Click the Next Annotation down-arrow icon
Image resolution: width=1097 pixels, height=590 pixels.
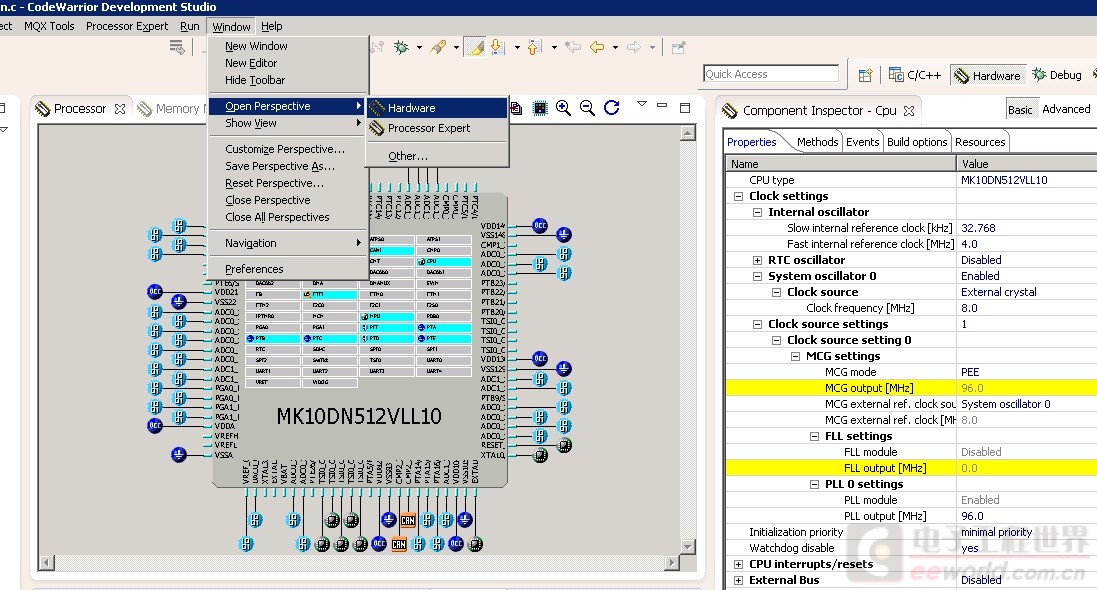click(x=497, y=48)
